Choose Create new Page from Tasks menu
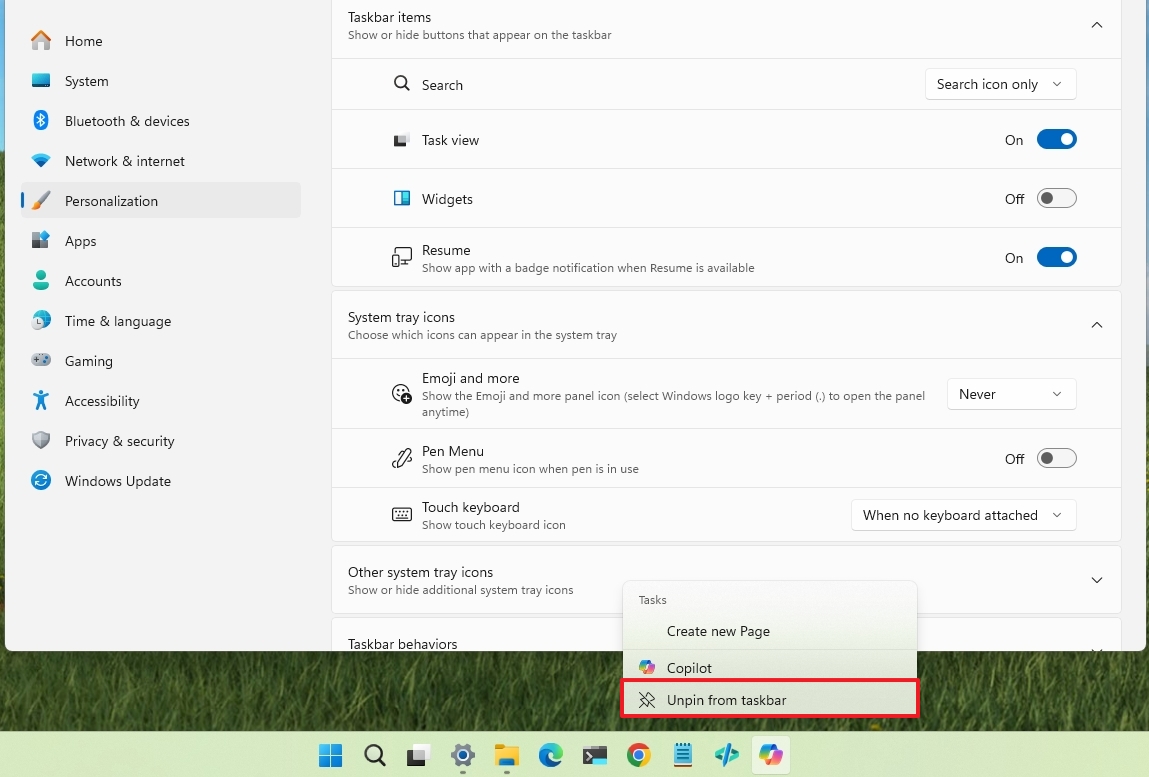Viewport: 1149px width, 777px height. point(718,631)
